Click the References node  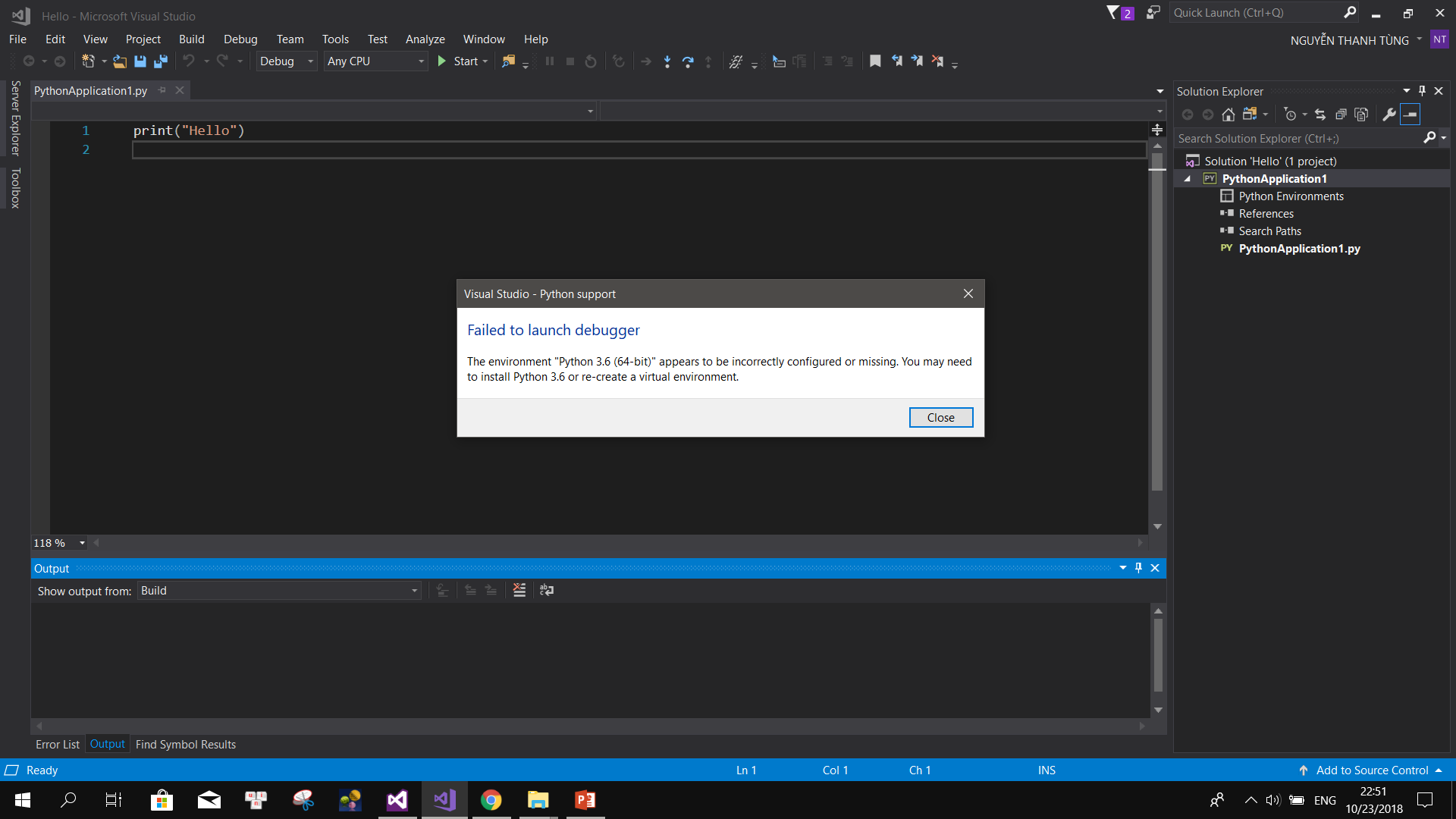pos(1266,214)
